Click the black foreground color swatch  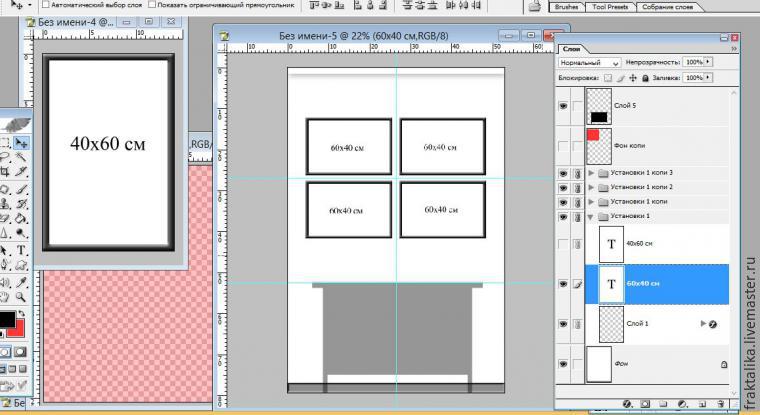tap(6, 322)
